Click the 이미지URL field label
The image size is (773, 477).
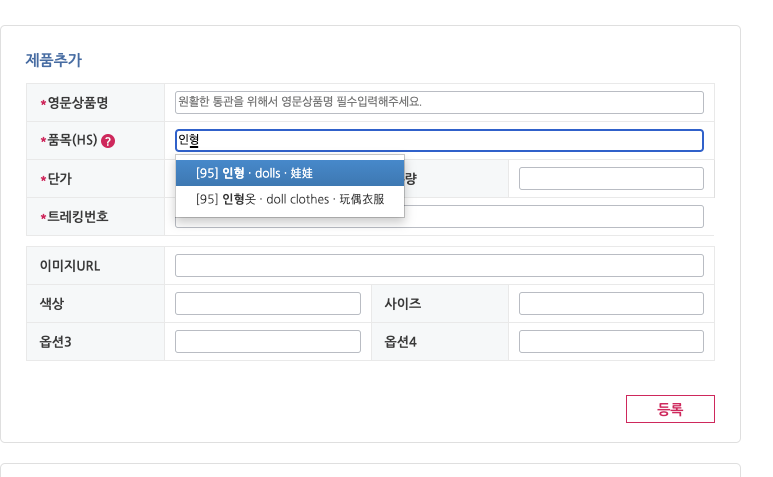pyautogui.click(x=69, y=266)
